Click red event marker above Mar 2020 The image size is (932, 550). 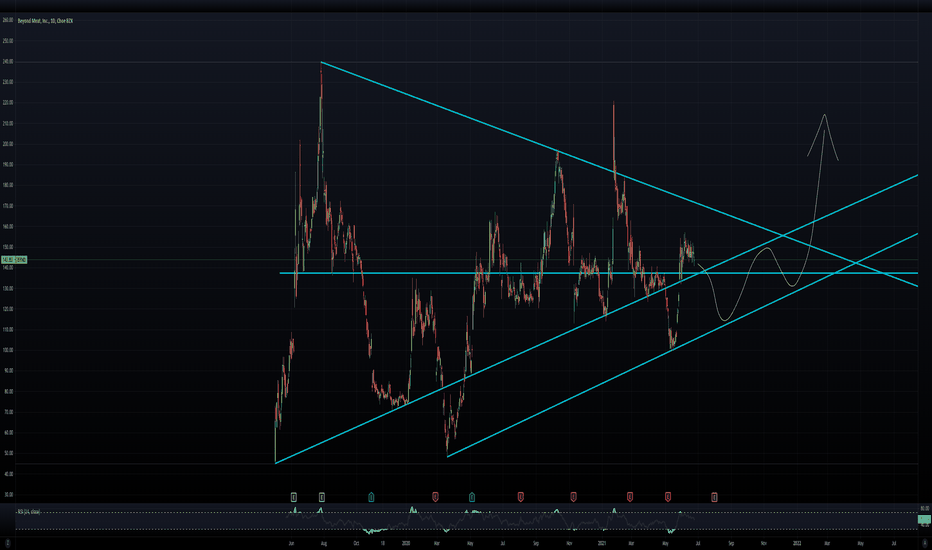pos(435,497)
